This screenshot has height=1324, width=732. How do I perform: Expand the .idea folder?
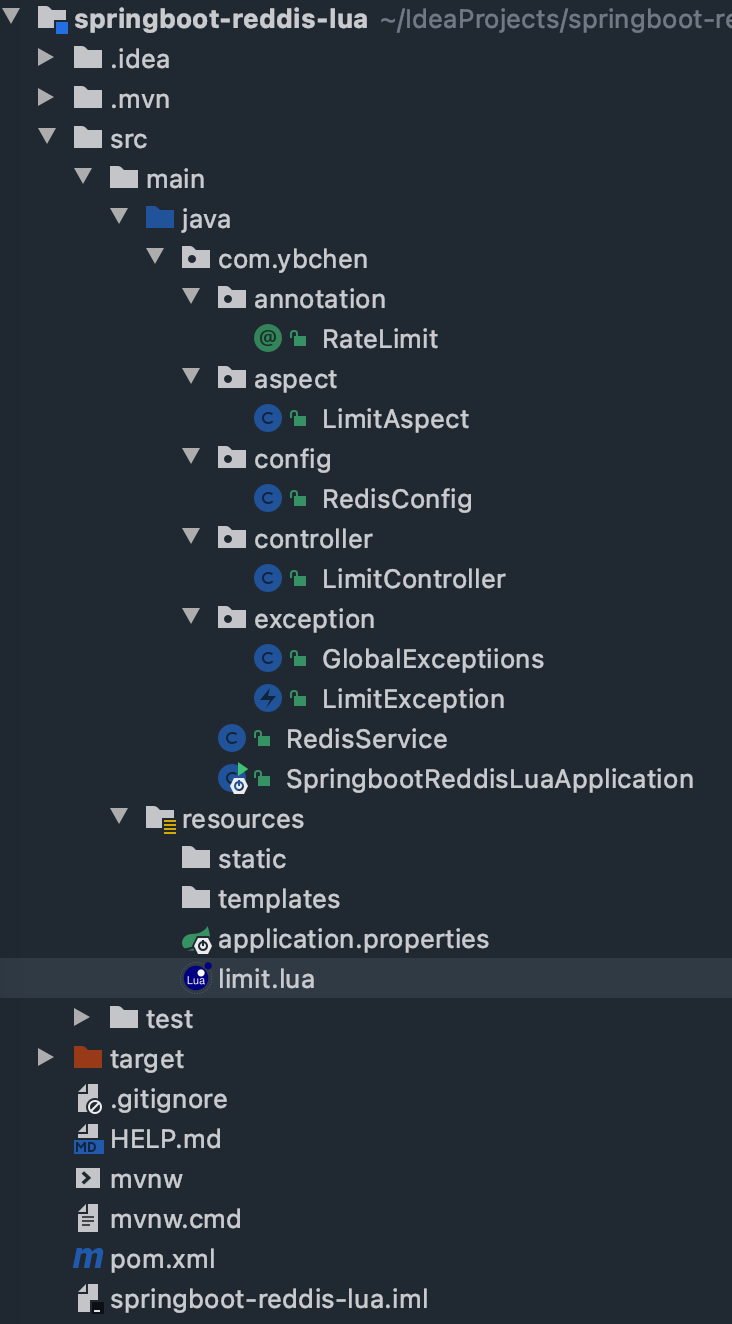pos(46,58)
